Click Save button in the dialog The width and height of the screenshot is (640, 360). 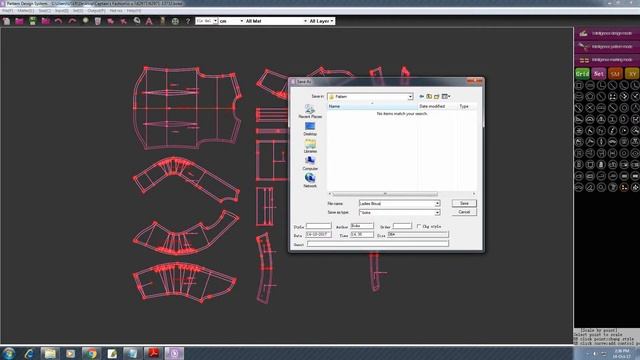(x=464, y=203)
